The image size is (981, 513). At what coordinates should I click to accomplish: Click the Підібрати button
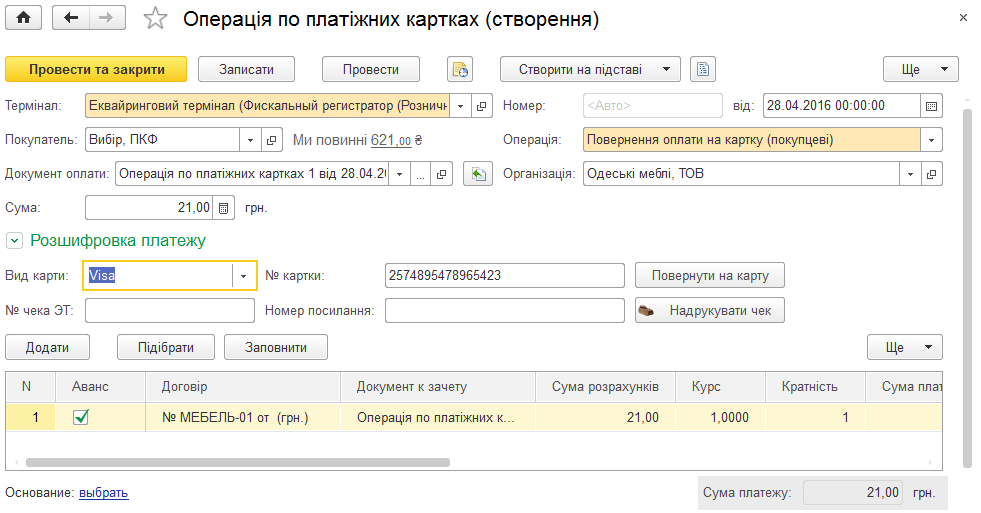pyautogui.click(x=166, y=347)
